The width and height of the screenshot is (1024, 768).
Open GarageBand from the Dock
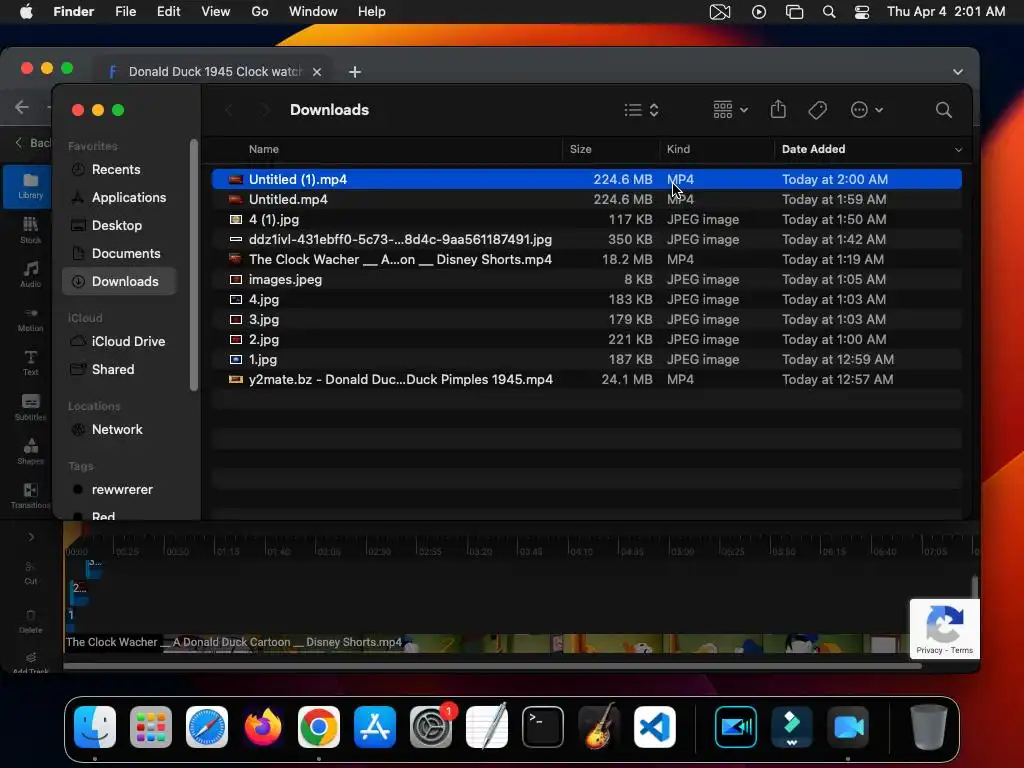(599, 727)
